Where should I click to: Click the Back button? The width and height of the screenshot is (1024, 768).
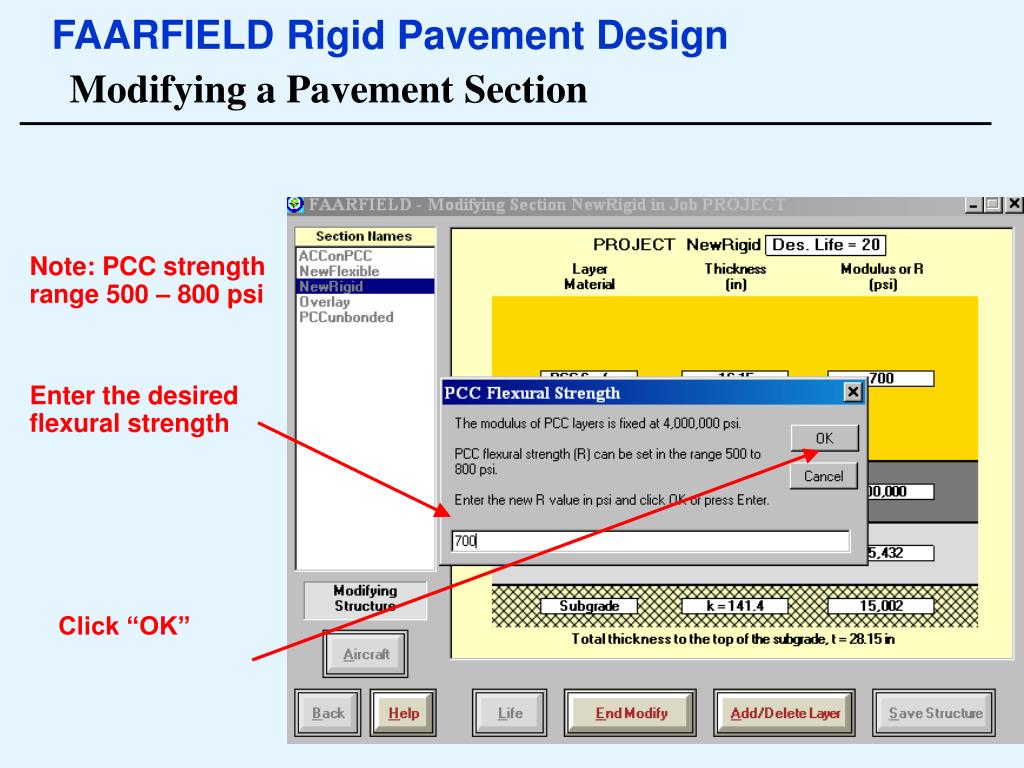[x=328, y=713]
